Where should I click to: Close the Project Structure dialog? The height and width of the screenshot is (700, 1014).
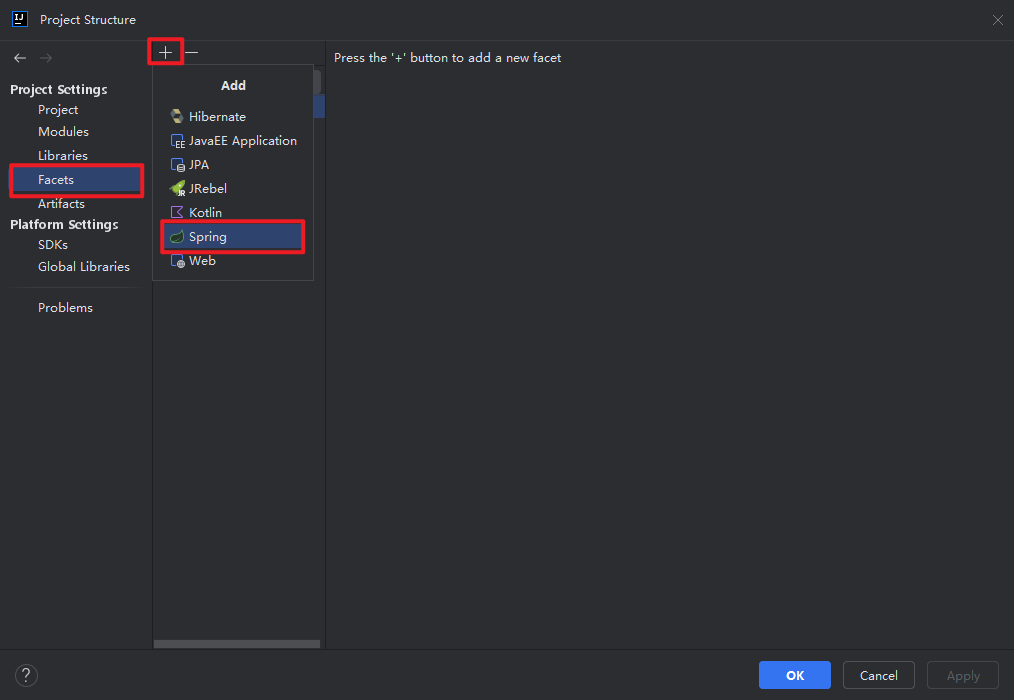997,20
